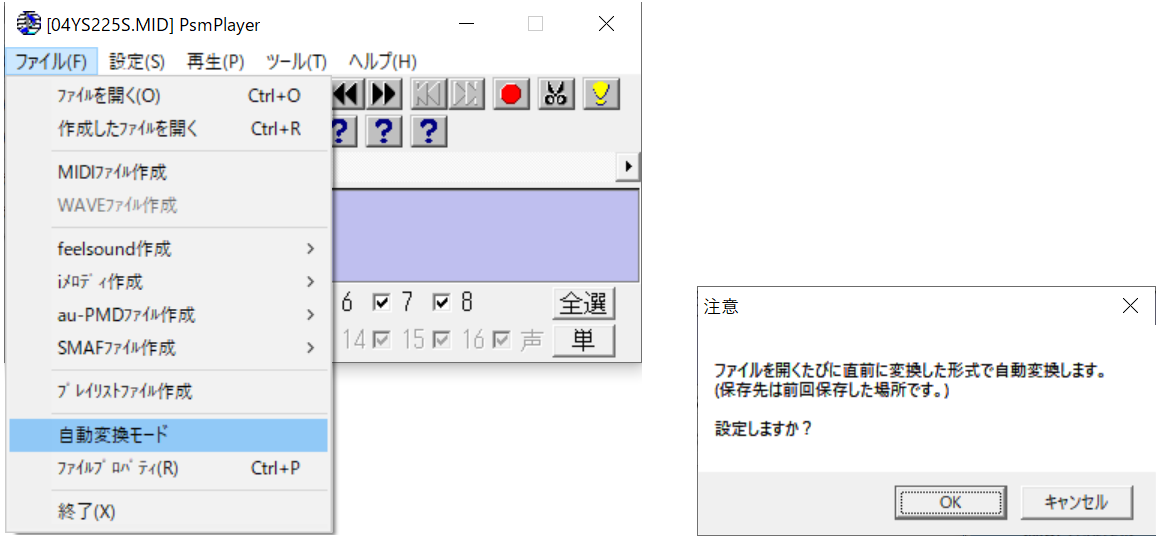The width and height of the screenshot is (1169, 541).
Task: Open the ヘルプ(H) menu
Action: 382,61
